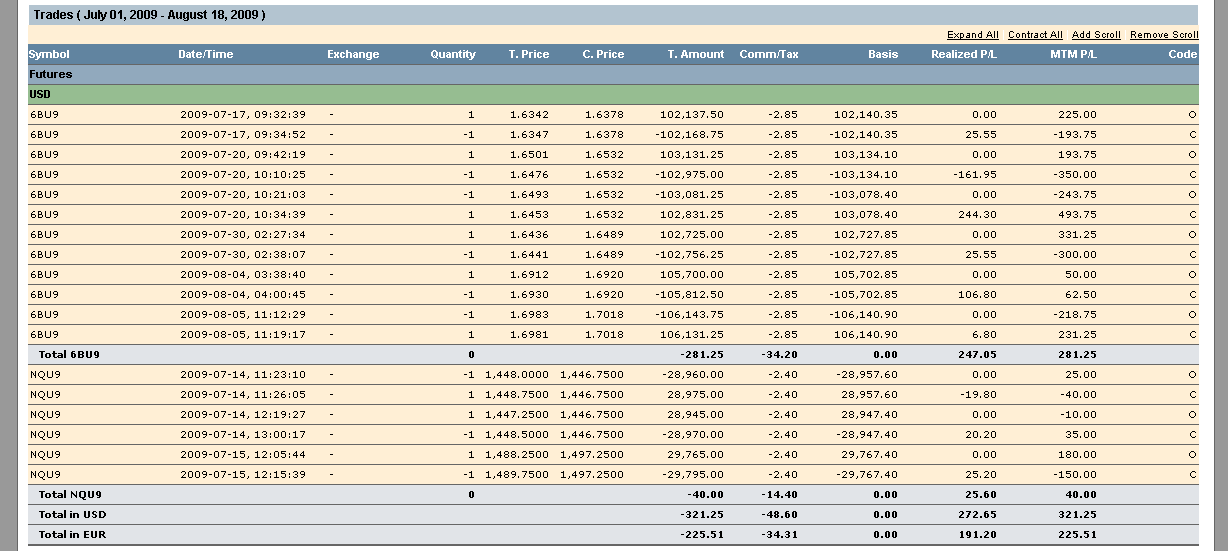This screenshot has height=551, width=1228.
Task: Click T. Amount value -105,812.50
Action: 691,294
